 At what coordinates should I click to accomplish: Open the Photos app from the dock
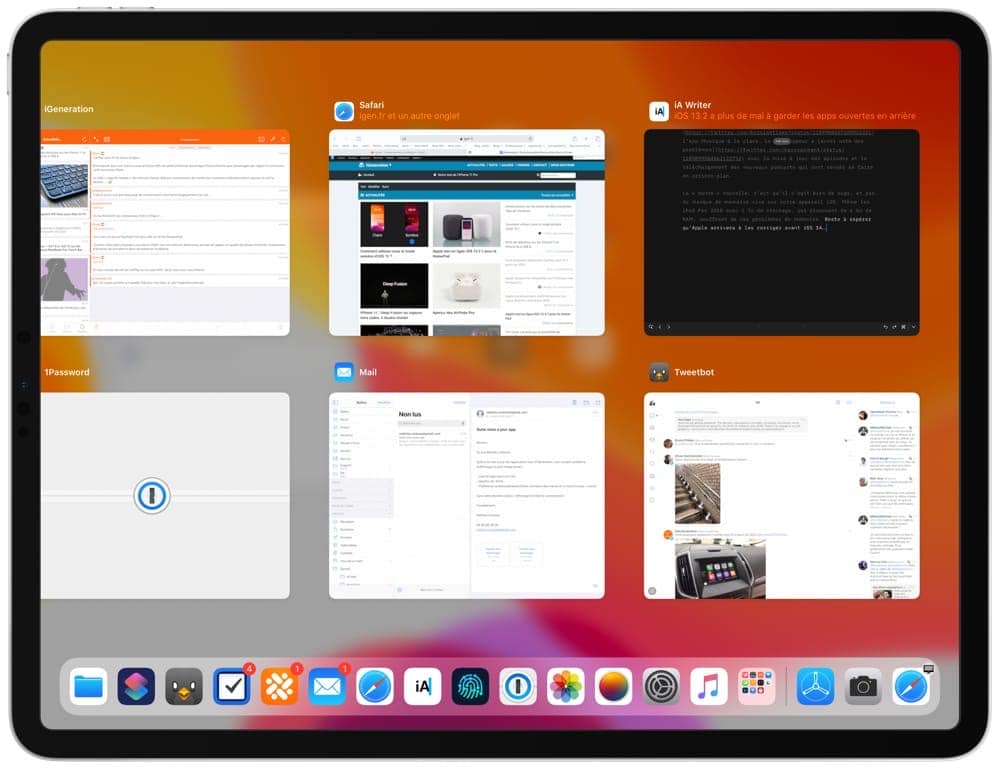566,686
